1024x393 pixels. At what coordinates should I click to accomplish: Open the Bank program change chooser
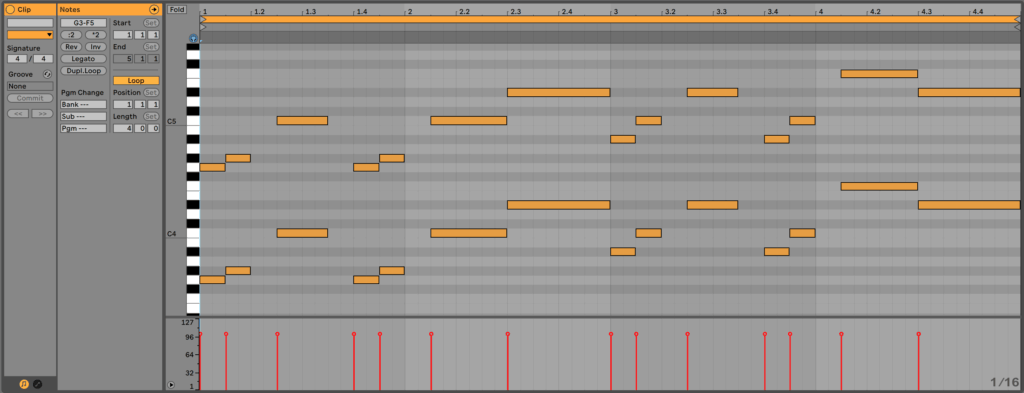point(84,104)
